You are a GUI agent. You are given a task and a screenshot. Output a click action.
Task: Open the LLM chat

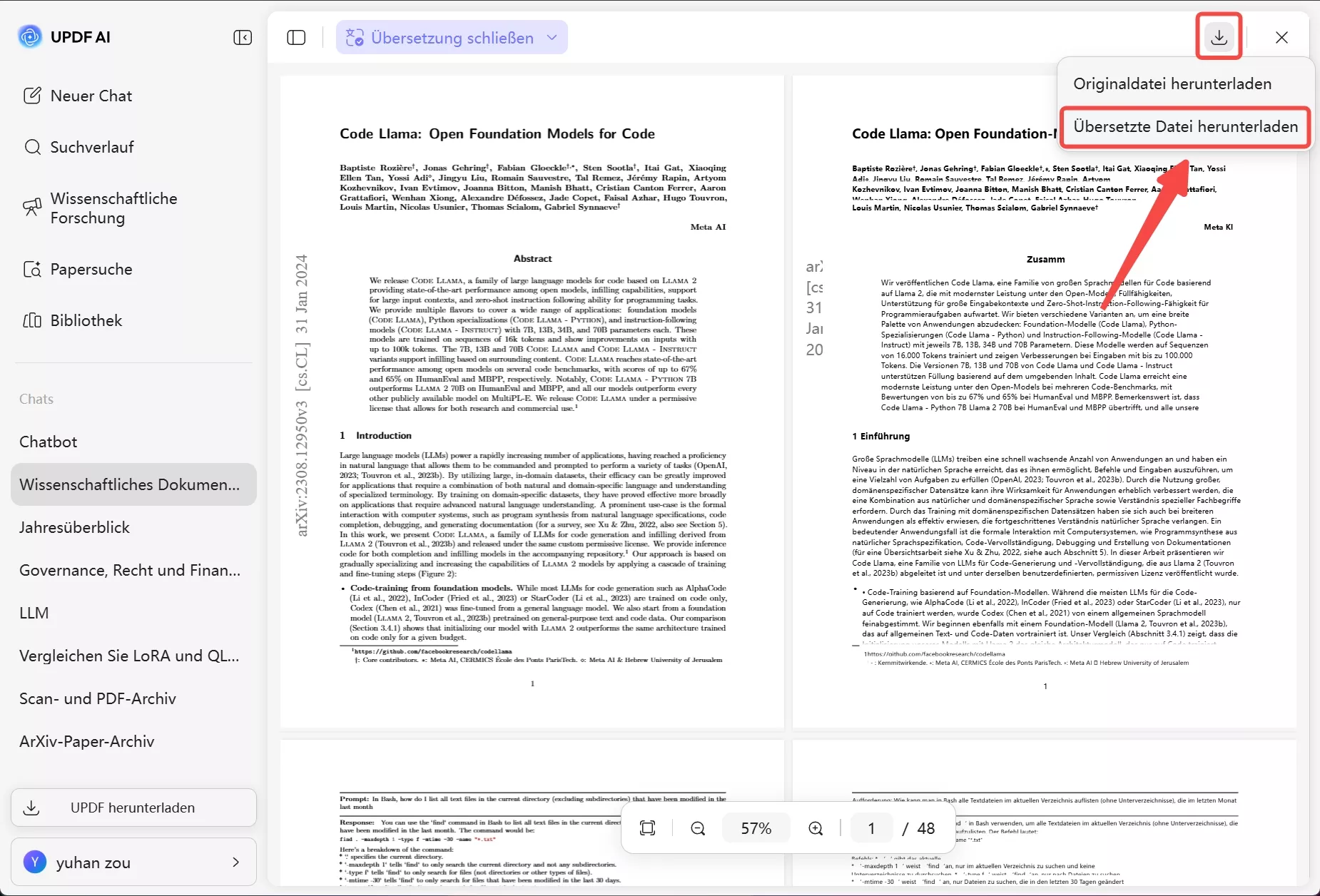(133, 613)
